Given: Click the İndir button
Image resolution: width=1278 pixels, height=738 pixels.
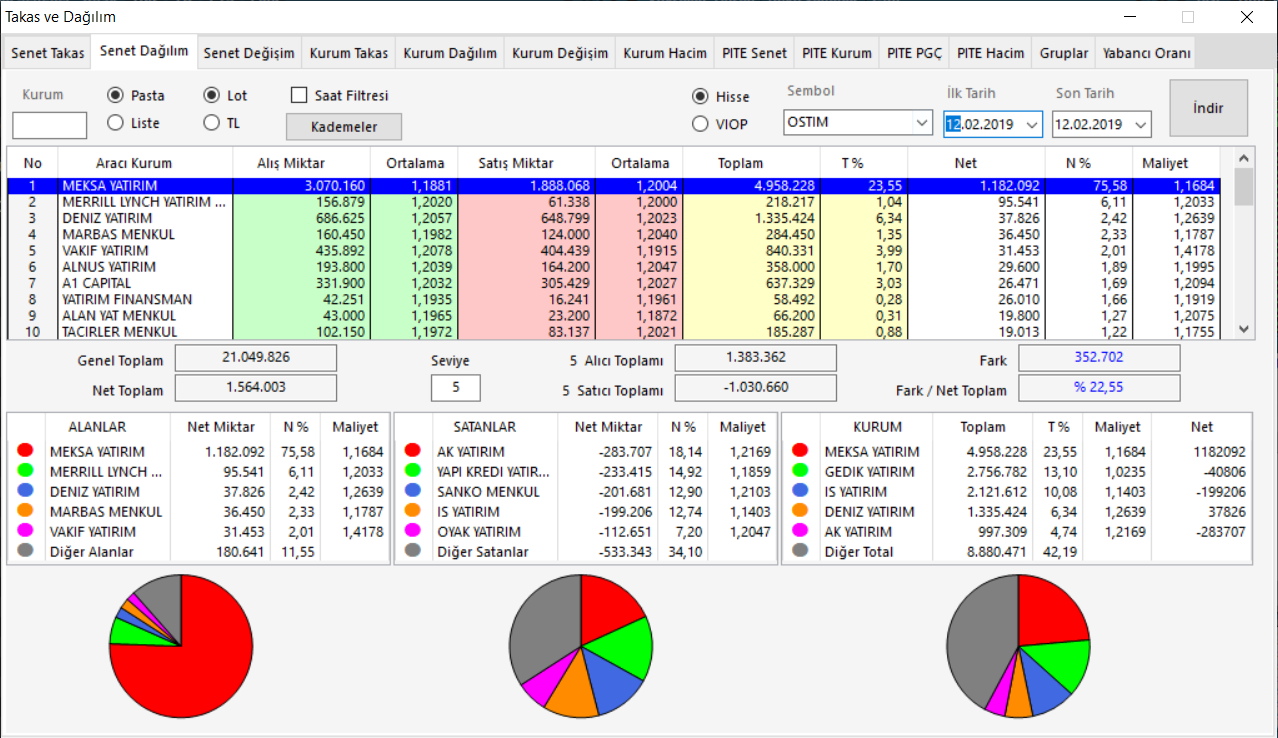Looking at the screenshot, I should tap(1208, 108).
